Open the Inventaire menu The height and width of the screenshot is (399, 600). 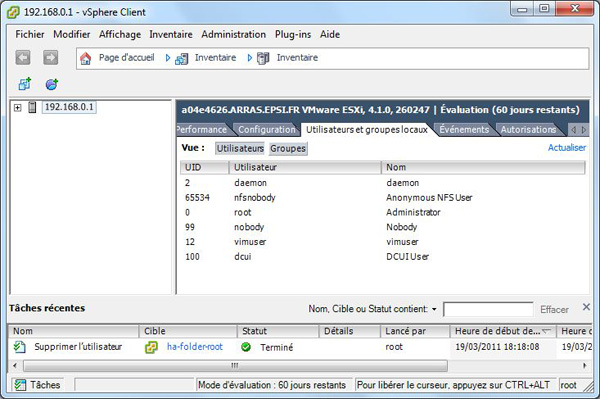[x=171, y=34]
